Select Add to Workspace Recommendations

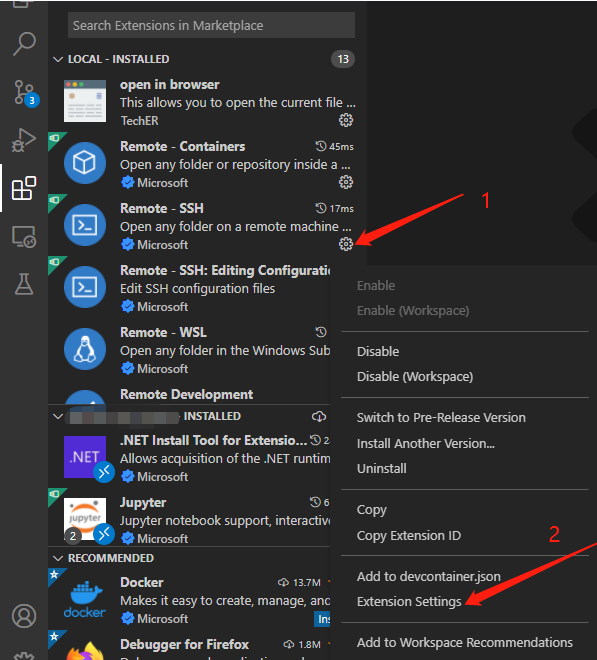[464, 643]
